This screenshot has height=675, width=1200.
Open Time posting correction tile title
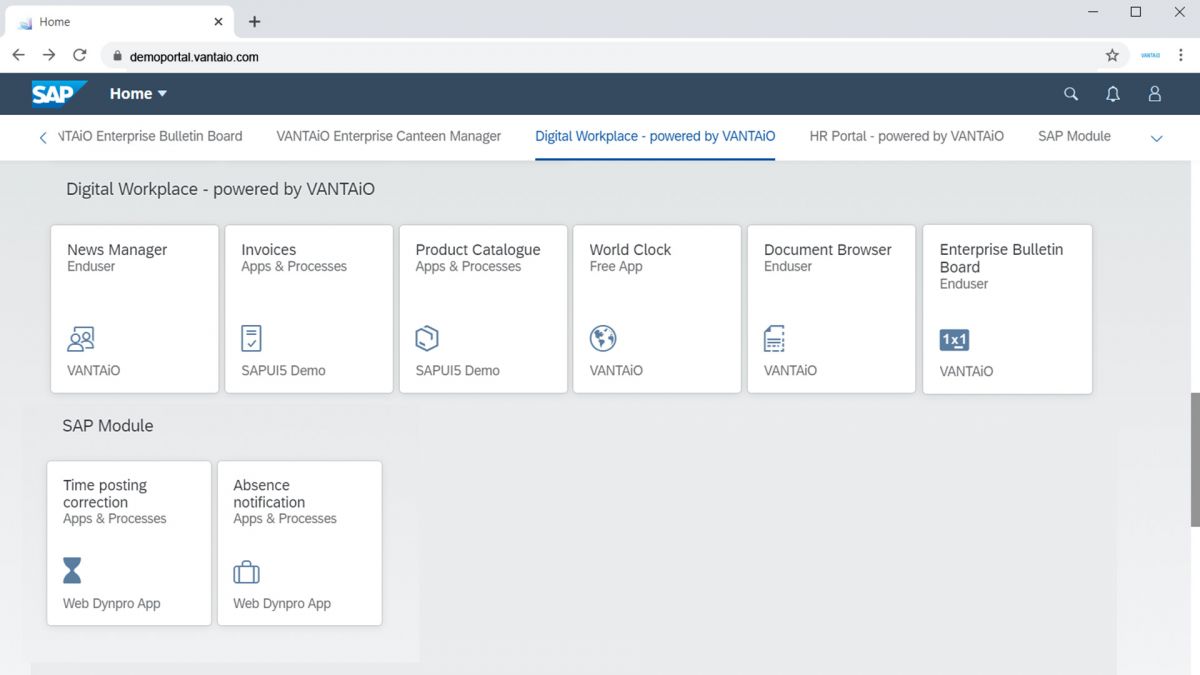(105, 494)
